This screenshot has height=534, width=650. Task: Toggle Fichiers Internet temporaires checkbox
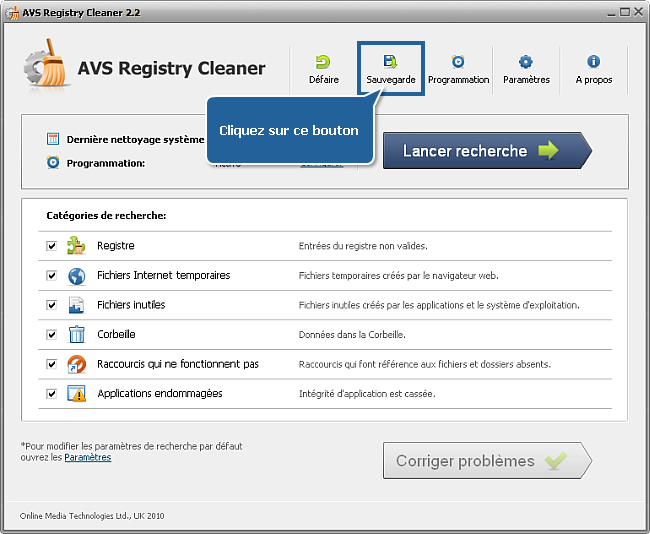pos(51,275)
